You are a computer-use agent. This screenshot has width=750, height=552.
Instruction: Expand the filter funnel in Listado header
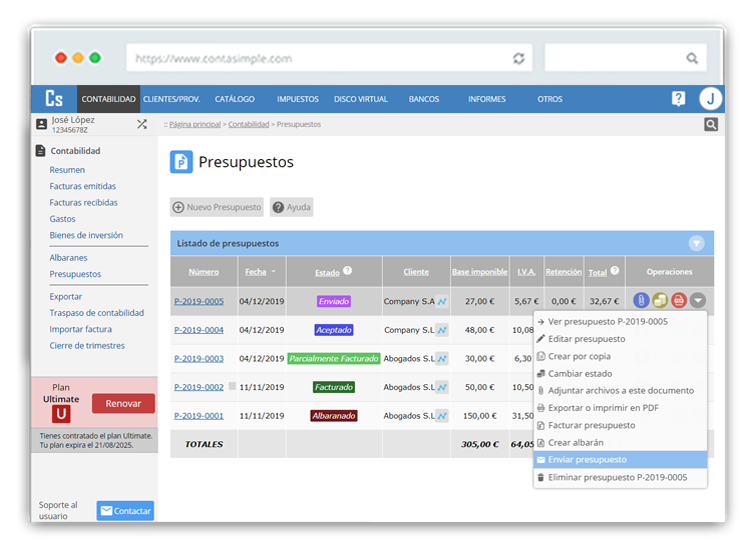tap(696, 243)
